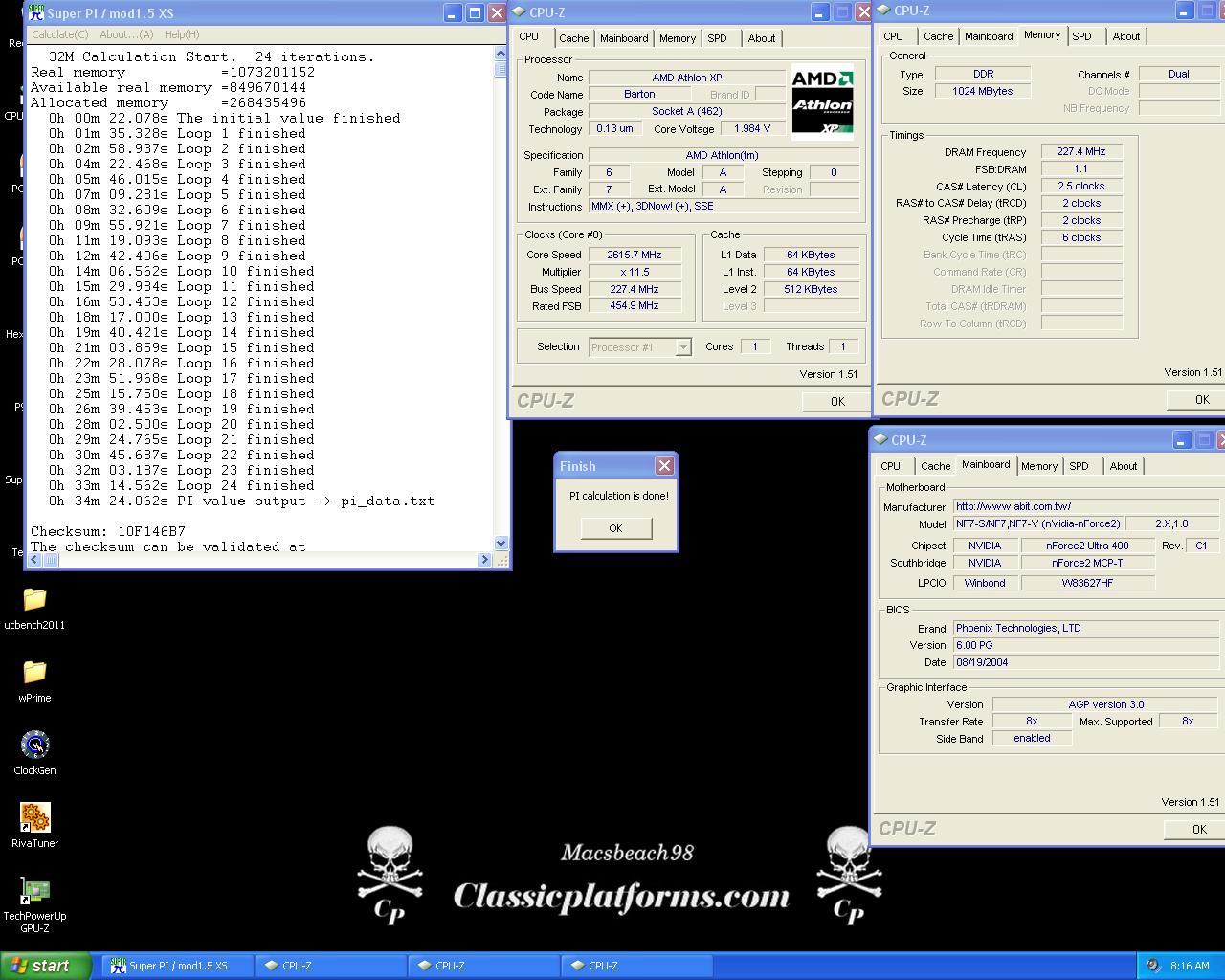1225x980 pixels.
Task: Click the nForce2 Ultra 400 chipset field
Action: [1087, 546]
